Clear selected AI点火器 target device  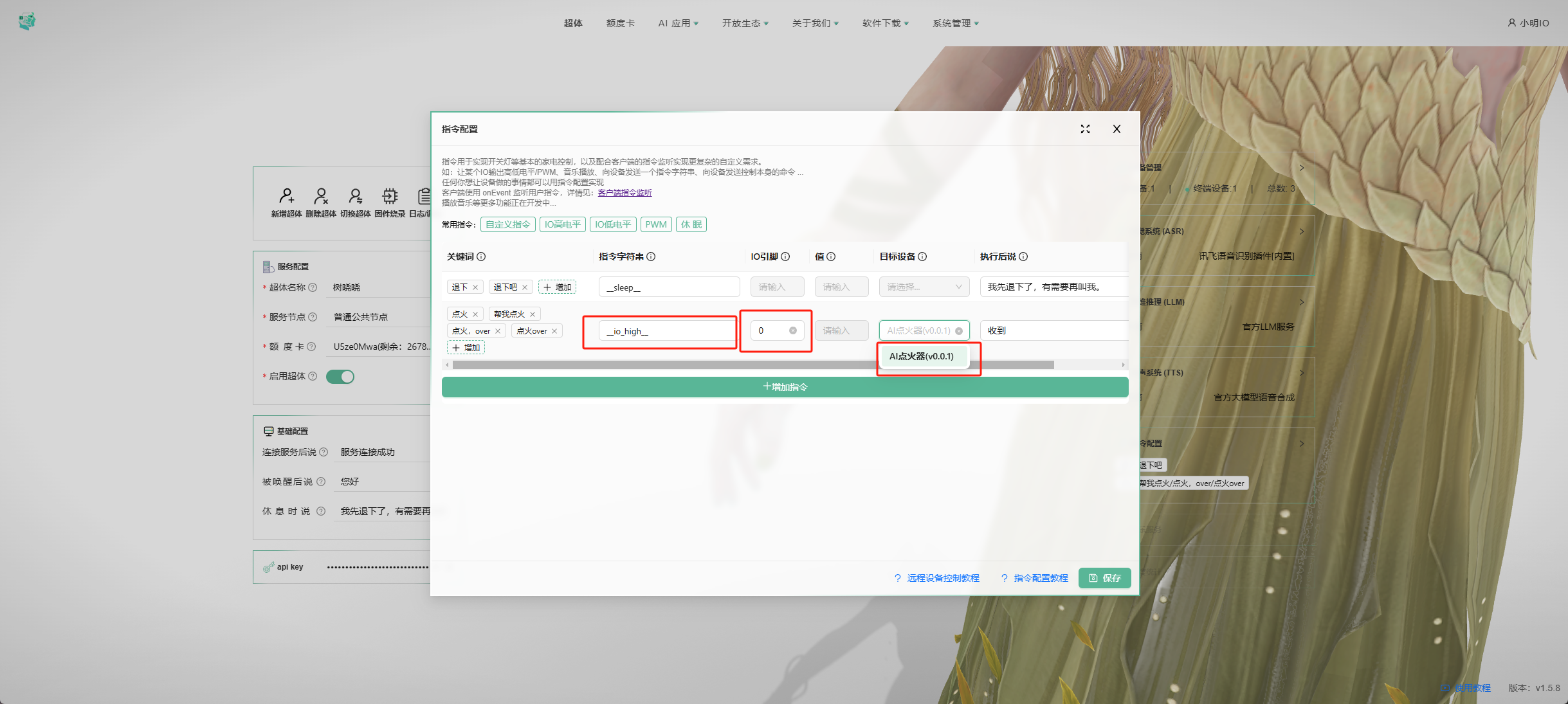(959, 330)
